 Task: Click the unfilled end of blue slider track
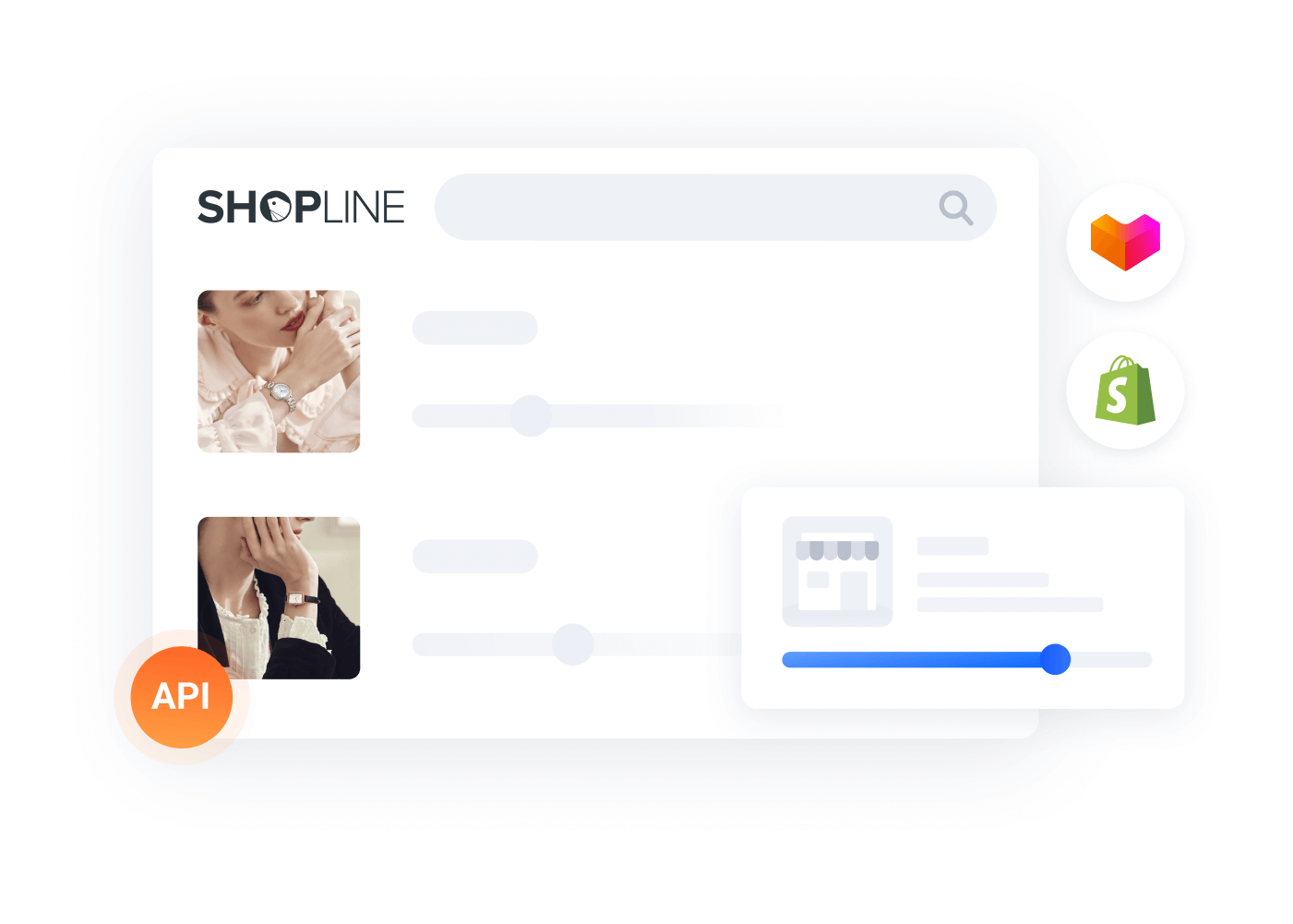[1111, 659]
